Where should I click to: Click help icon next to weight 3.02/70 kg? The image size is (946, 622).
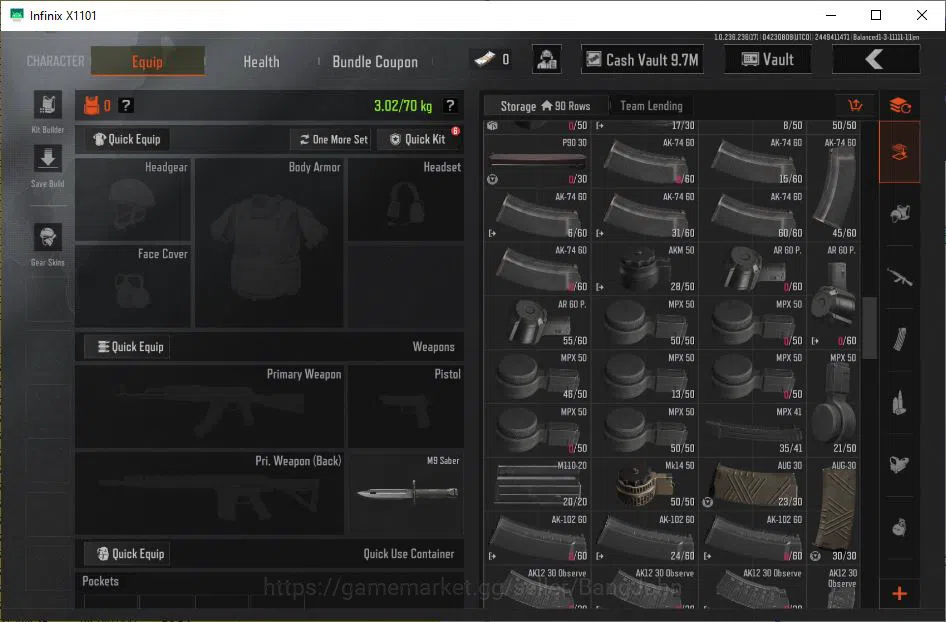450,106
